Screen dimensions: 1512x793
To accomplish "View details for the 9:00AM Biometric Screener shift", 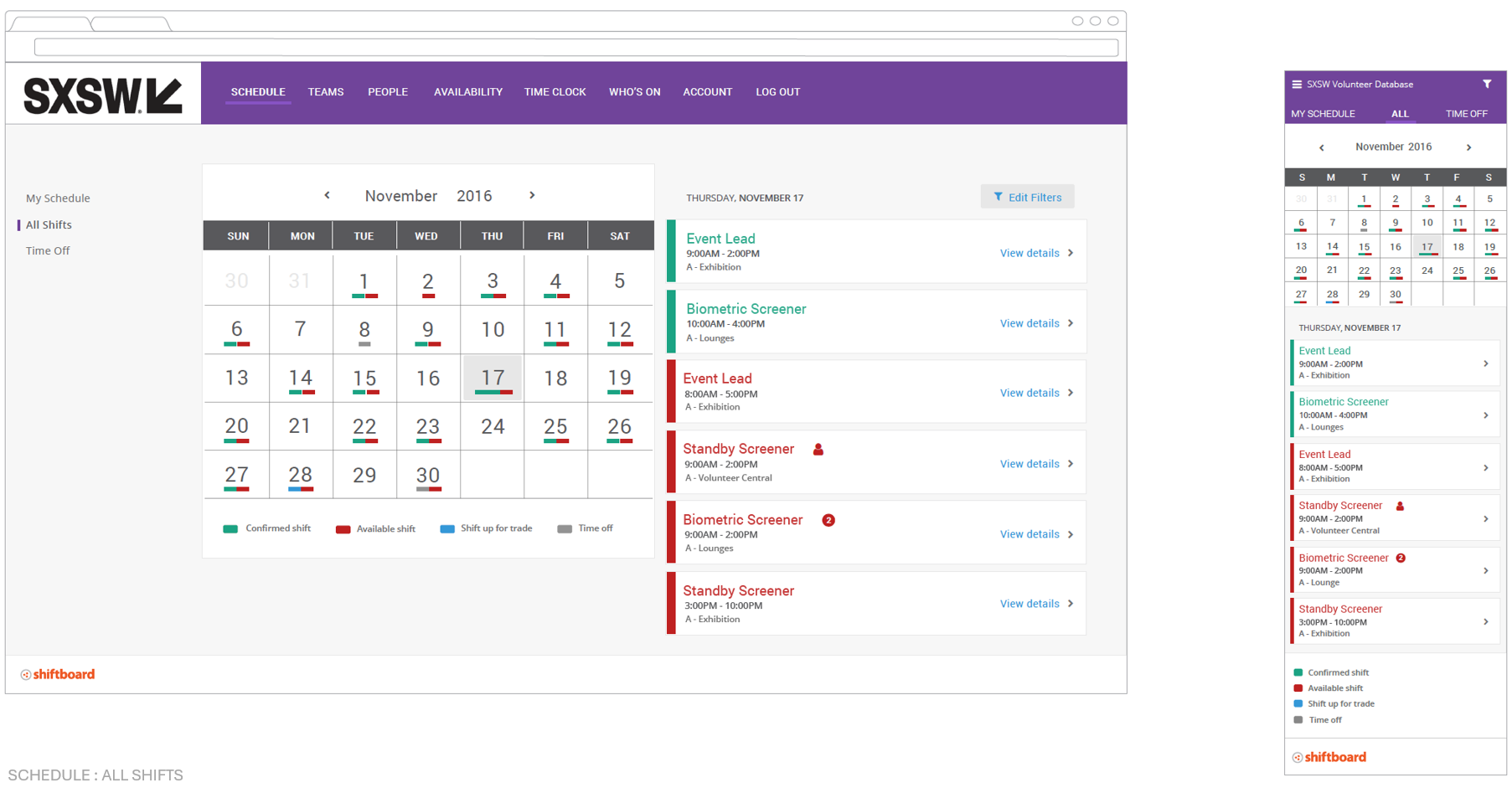I will 1036,534.
